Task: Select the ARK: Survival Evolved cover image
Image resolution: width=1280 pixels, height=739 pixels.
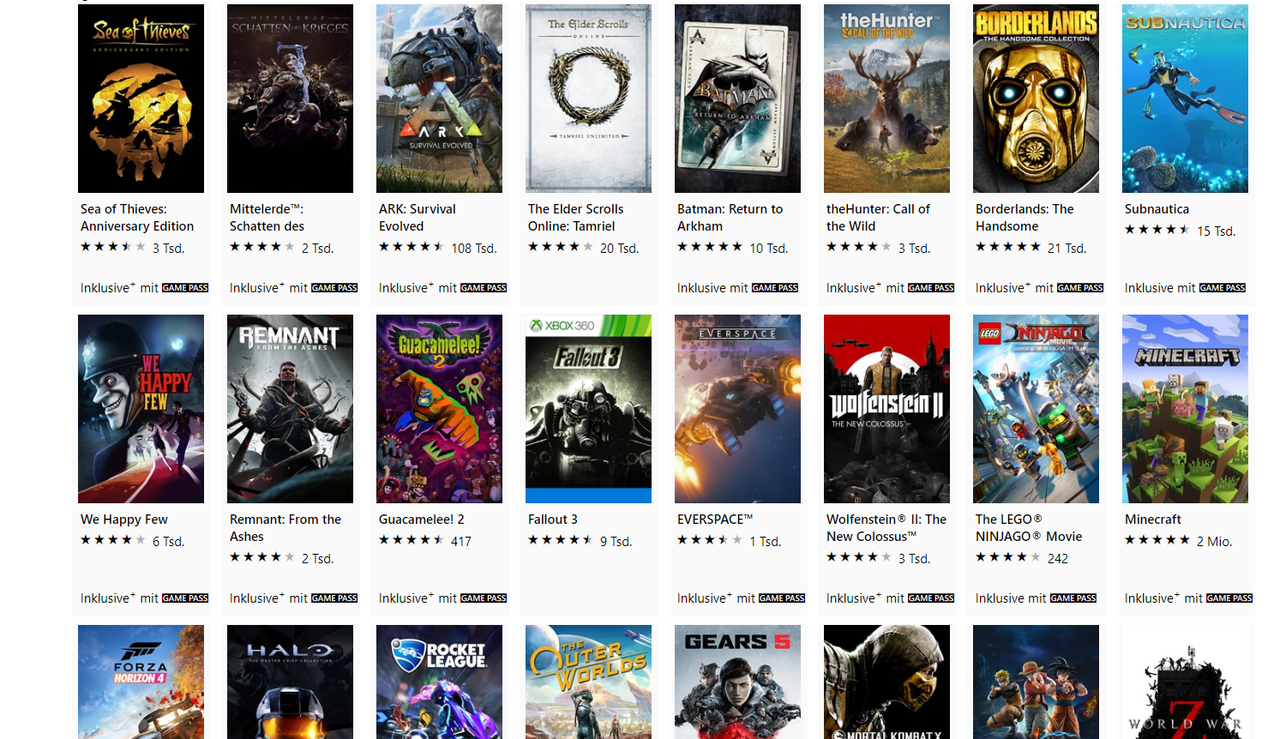Action: click(439, 98)
